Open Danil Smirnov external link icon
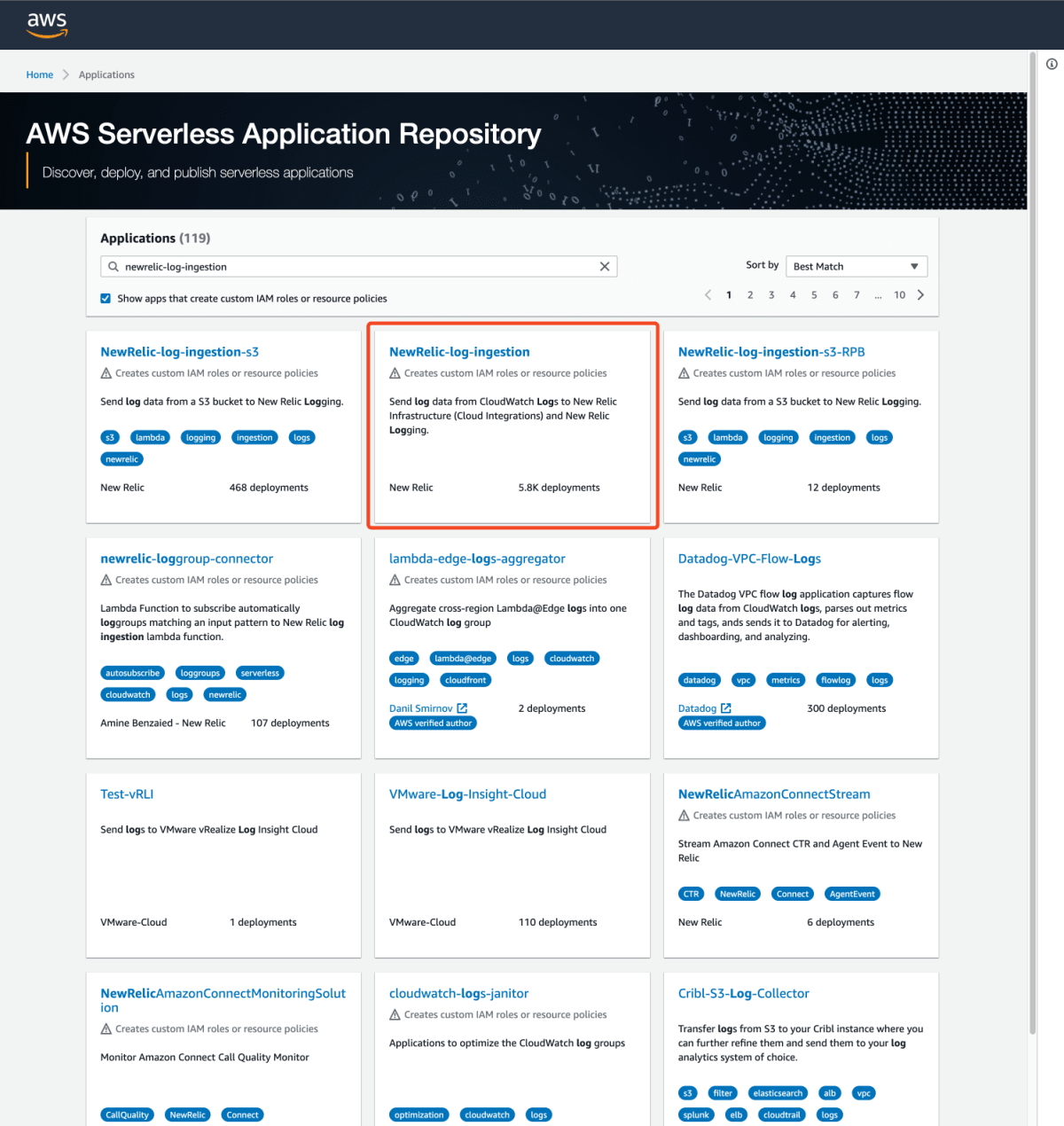Image resolution: width=1064 pixels, height=1126 pixels. pyautogui.click(x=462, y=708)
